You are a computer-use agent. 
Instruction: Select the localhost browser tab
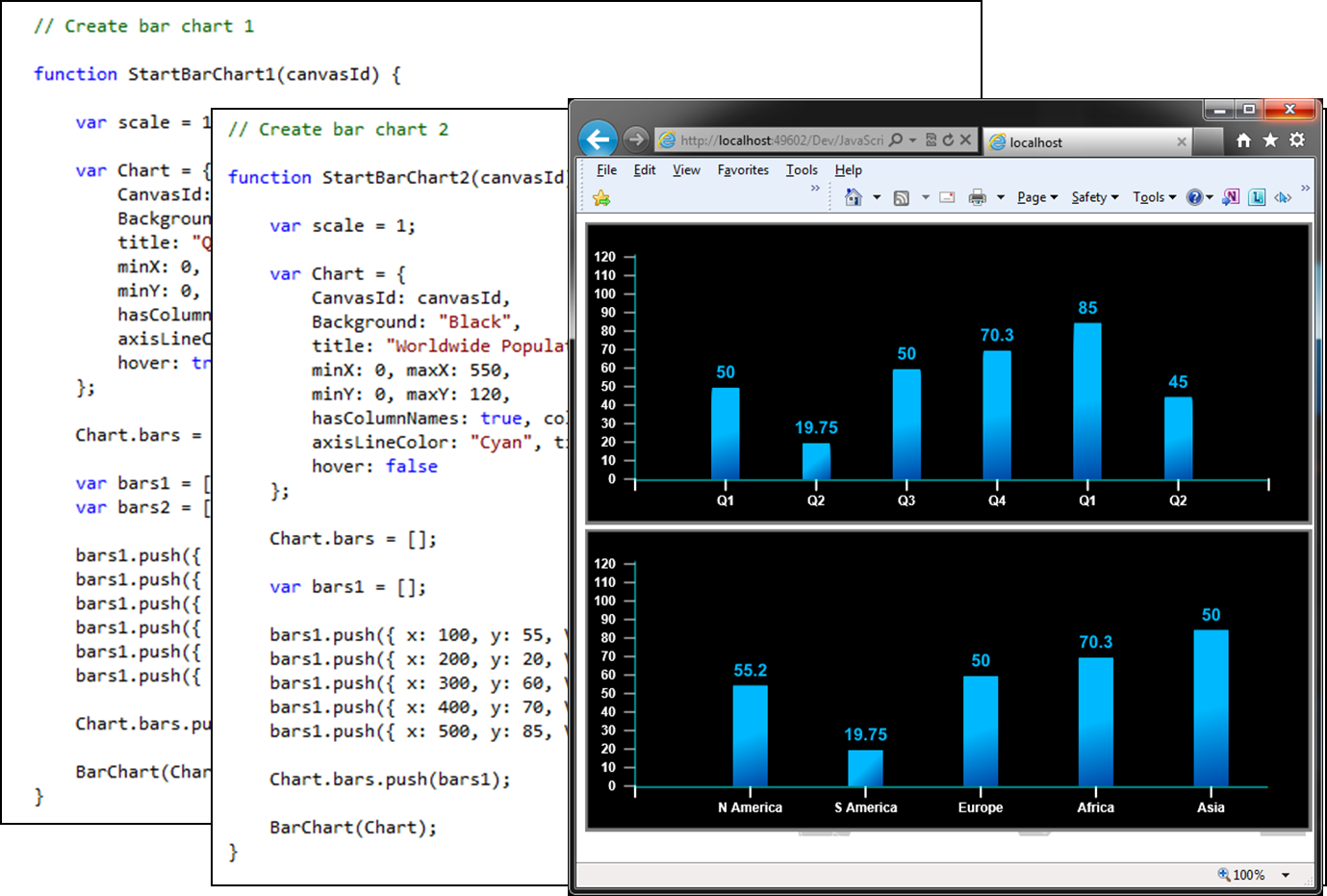[1087, 142]
